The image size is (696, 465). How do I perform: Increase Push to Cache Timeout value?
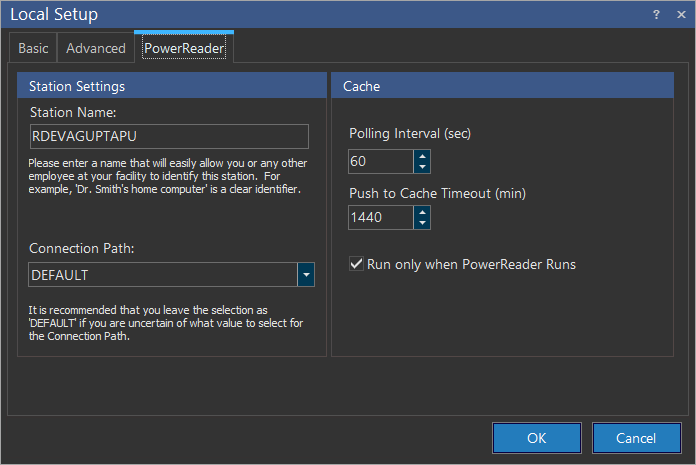pyautogui.click(x=422, y=212)
